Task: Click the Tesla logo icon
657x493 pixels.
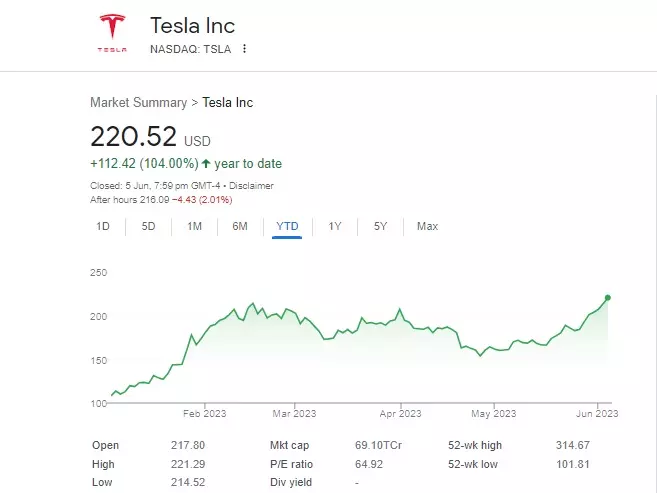Action: (111, 32)
